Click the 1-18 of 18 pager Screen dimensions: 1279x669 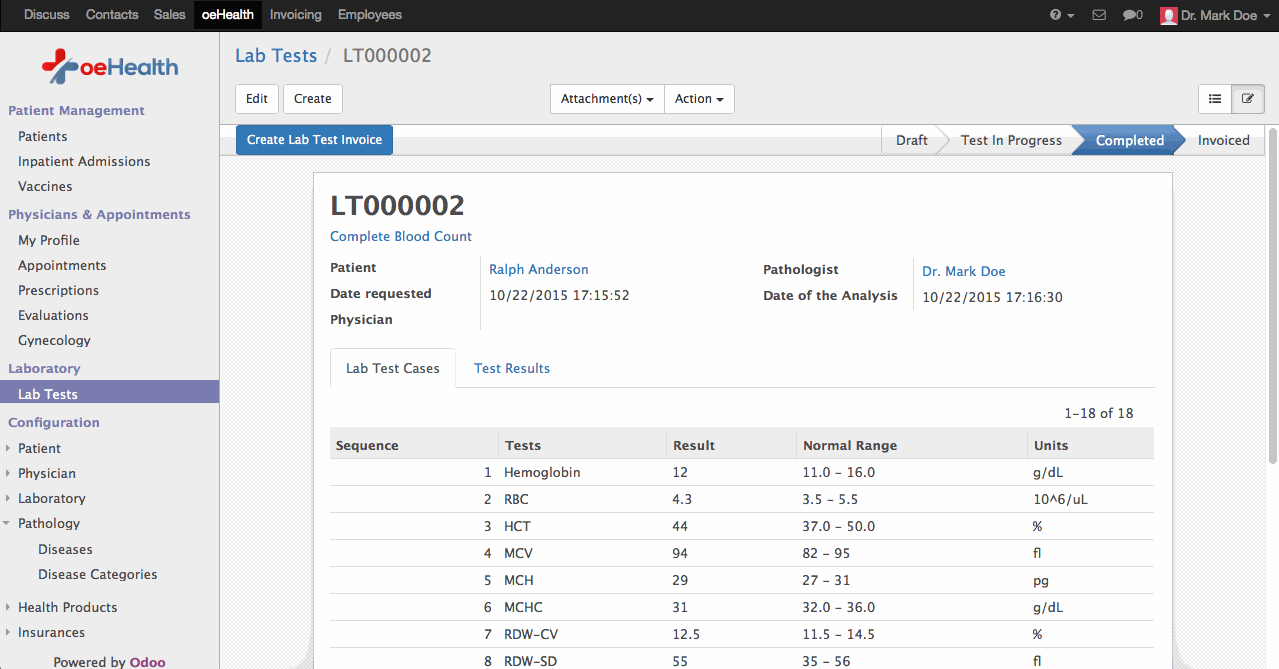tap(1098, 413)
